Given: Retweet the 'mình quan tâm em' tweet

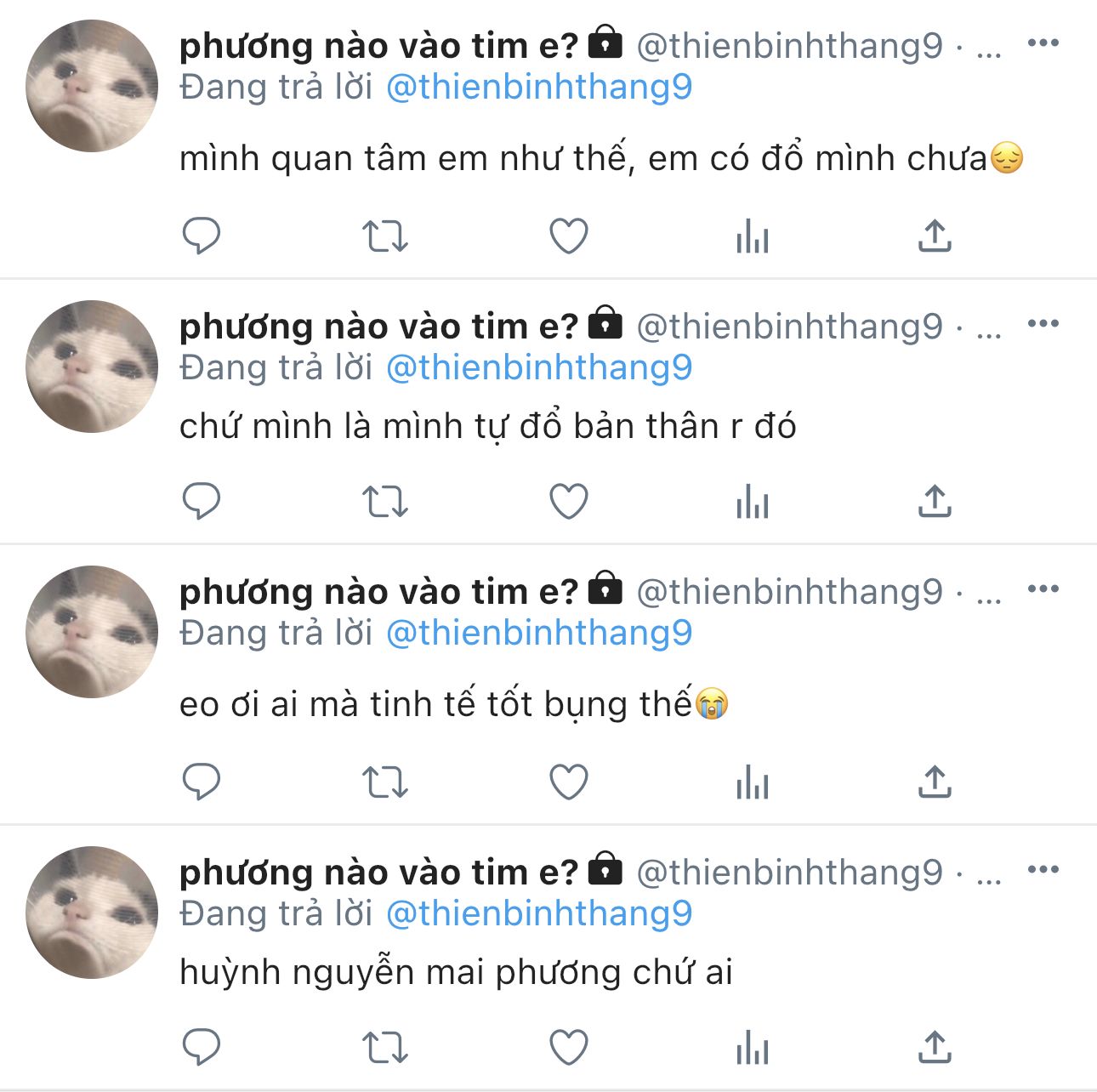Looking at the screenshot, I should (x=385, y=236).
